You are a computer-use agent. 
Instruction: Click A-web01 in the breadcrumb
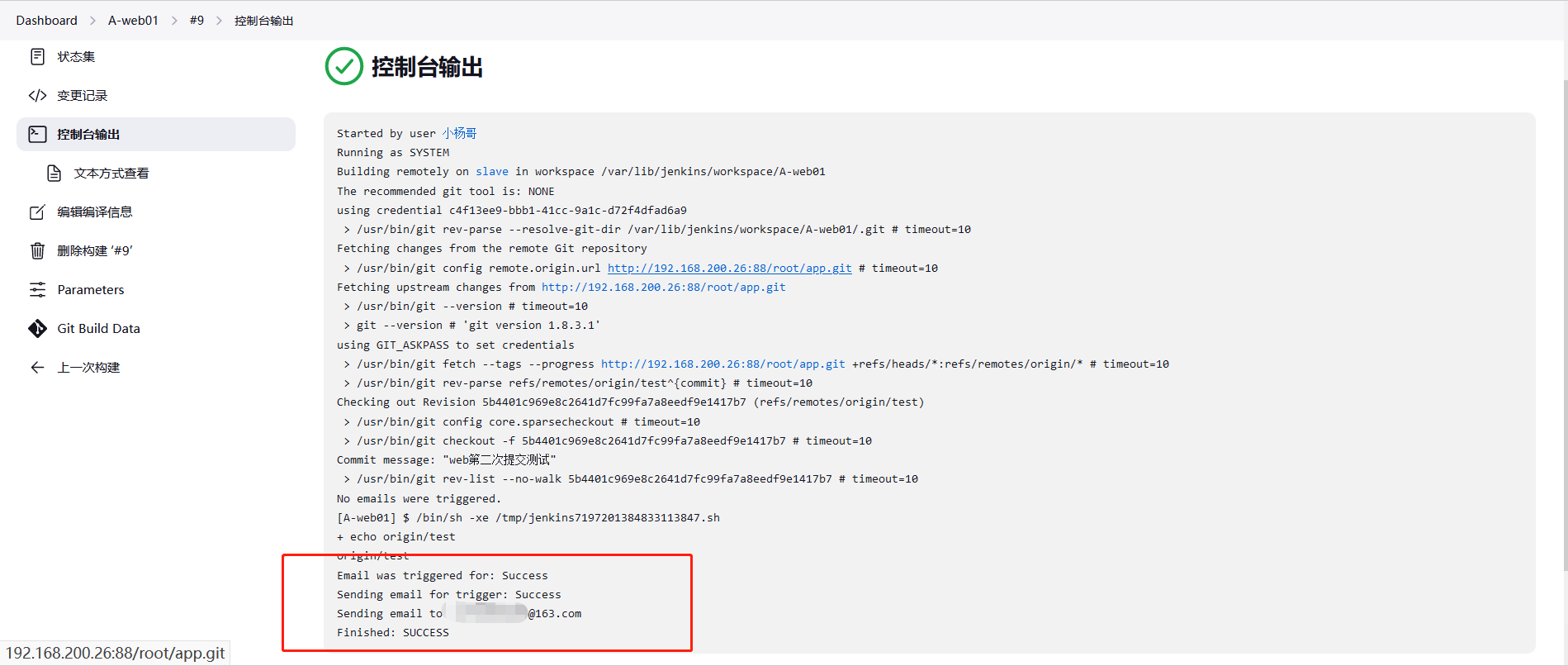tap(133, 21)
